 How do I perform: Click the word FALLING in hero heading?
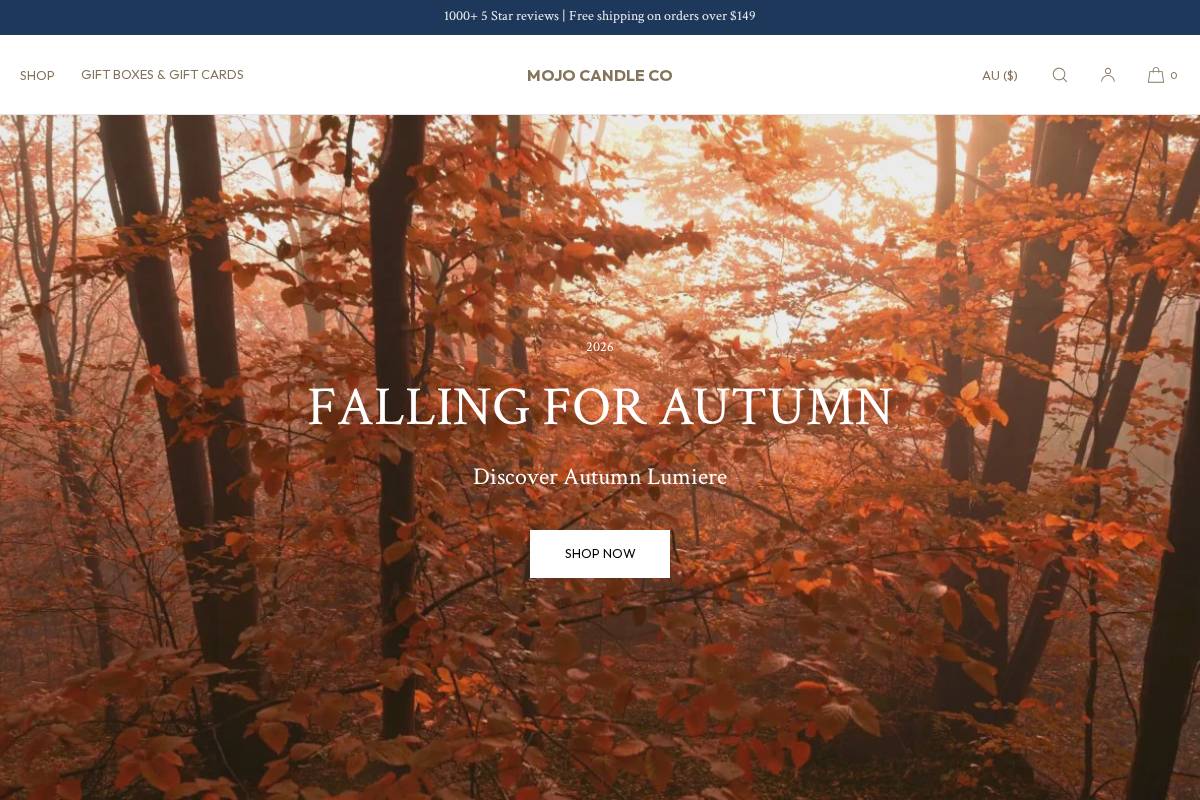point(419,407)
